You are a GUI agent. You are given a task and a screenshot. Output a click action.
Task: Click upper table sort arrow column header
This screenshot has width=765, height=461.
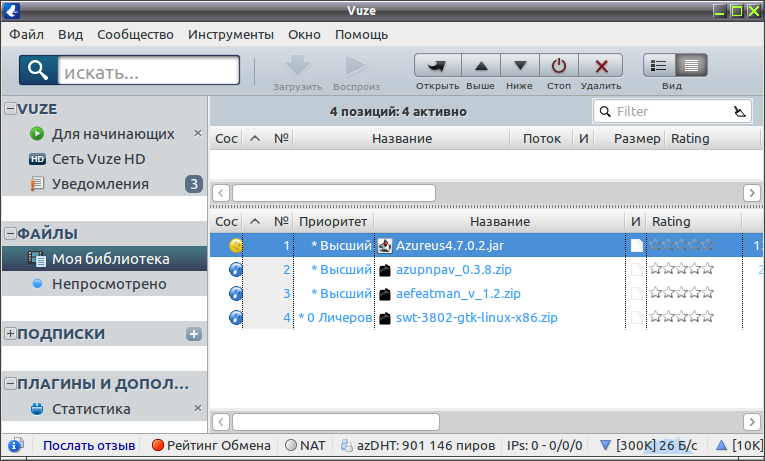pos(255,138)
